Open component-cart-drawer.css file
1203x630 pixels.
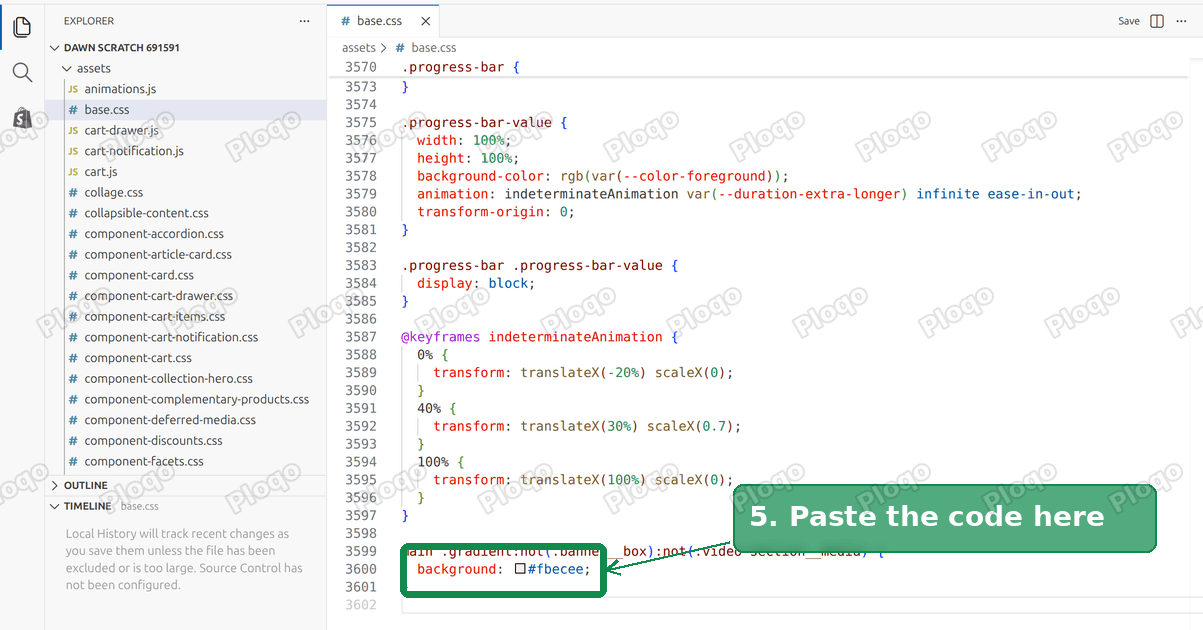(x=186, y=296)
